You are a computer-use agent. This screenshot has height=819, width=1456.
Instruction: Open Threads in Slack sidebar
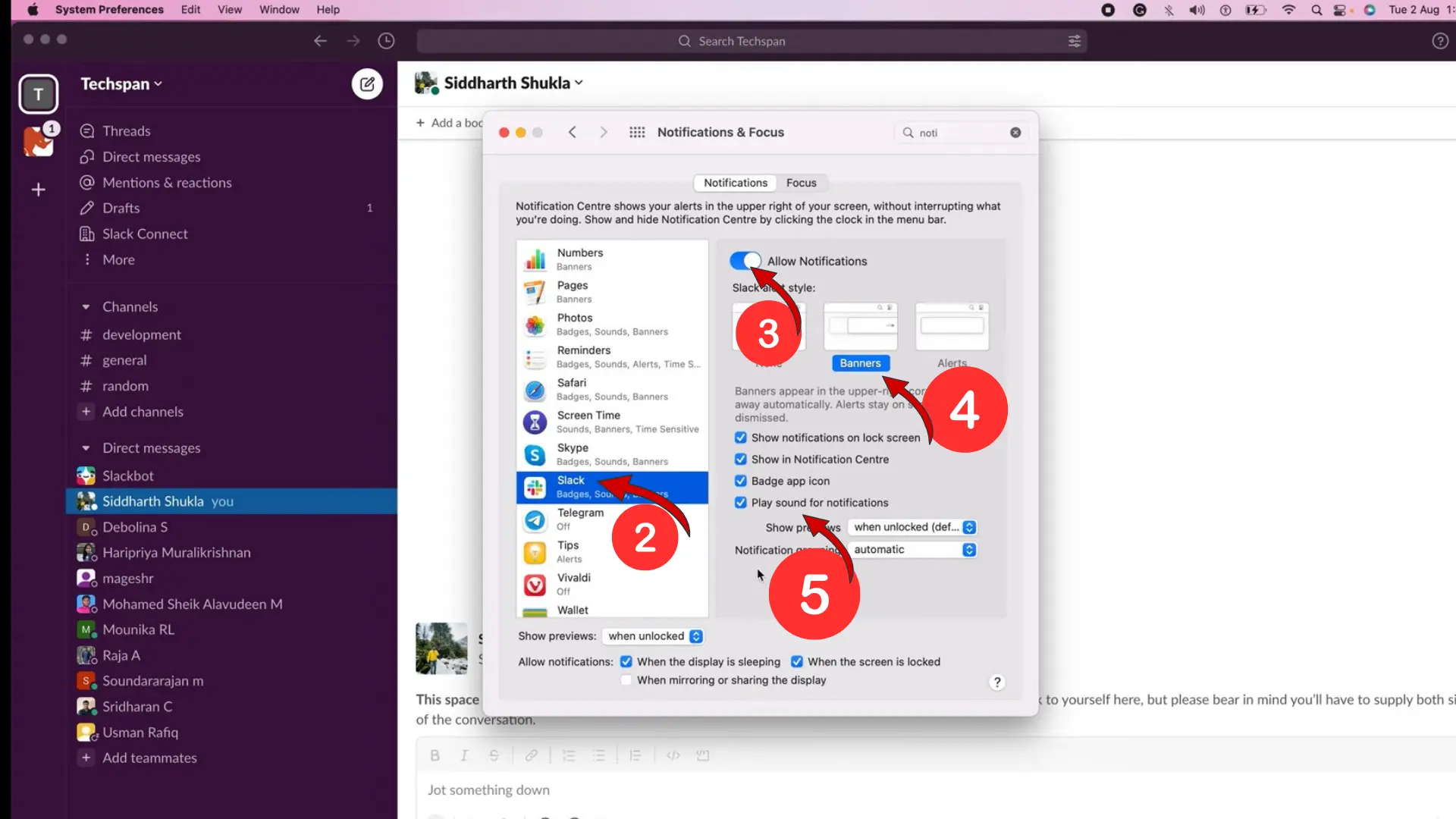point(126,131)
